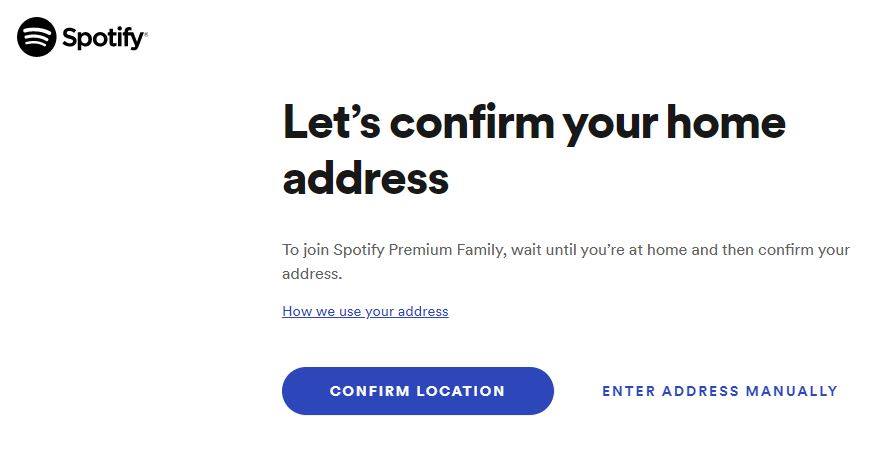Click the registered trademark symbol after Spotify
Viewport: 888px width, 453px height.
[x=146, y=35]
